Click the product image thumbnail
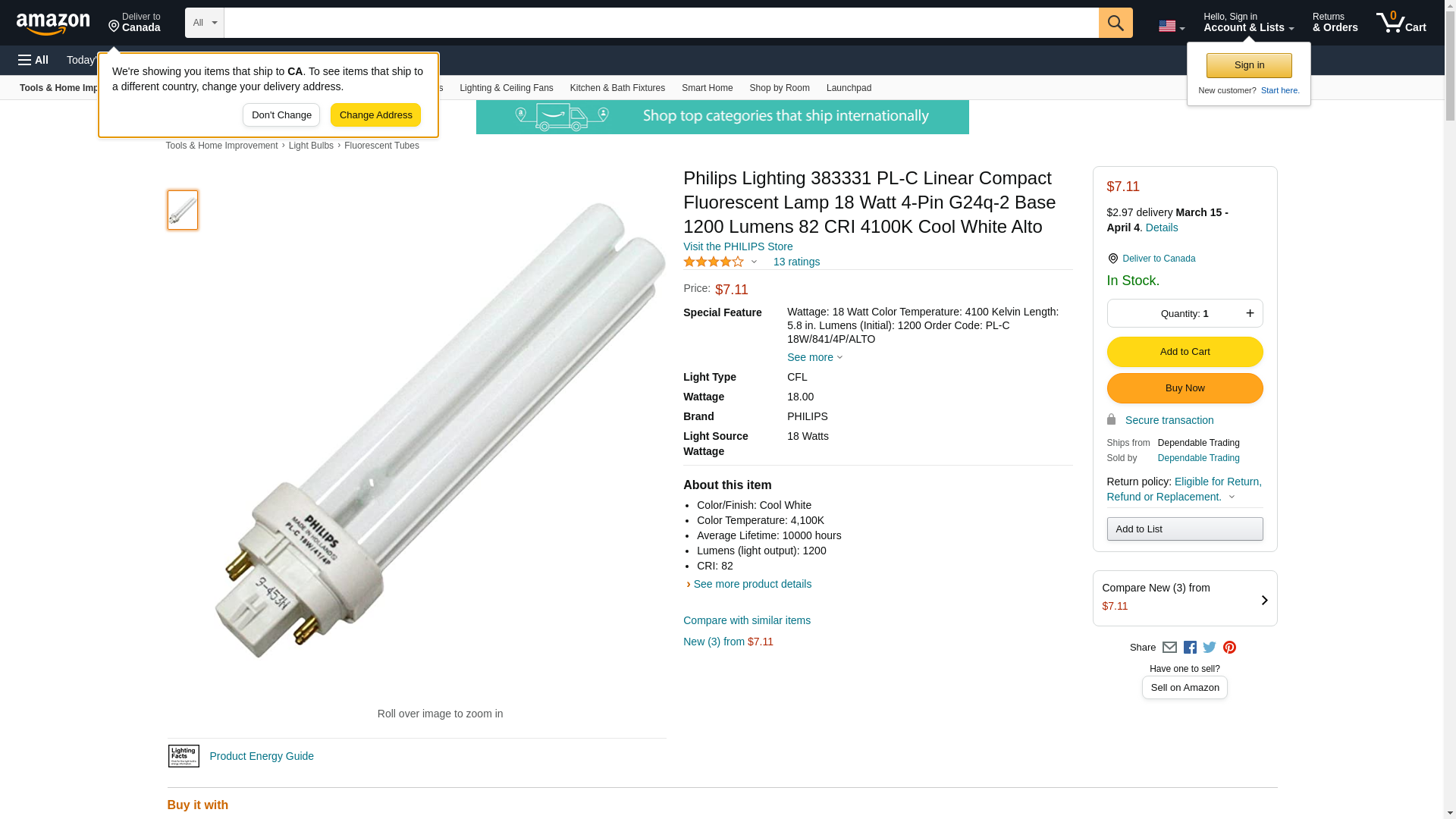 183,210
